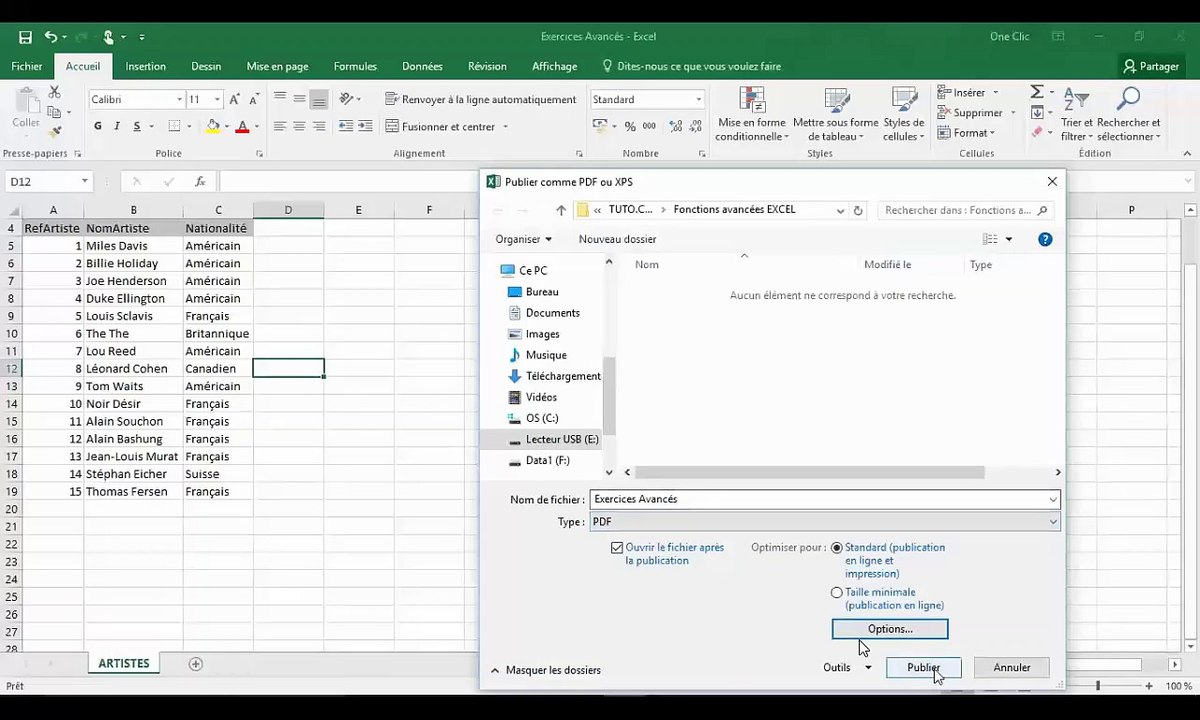Decrease font size with small A icon

pyautogui.click(x=252, y=100)
